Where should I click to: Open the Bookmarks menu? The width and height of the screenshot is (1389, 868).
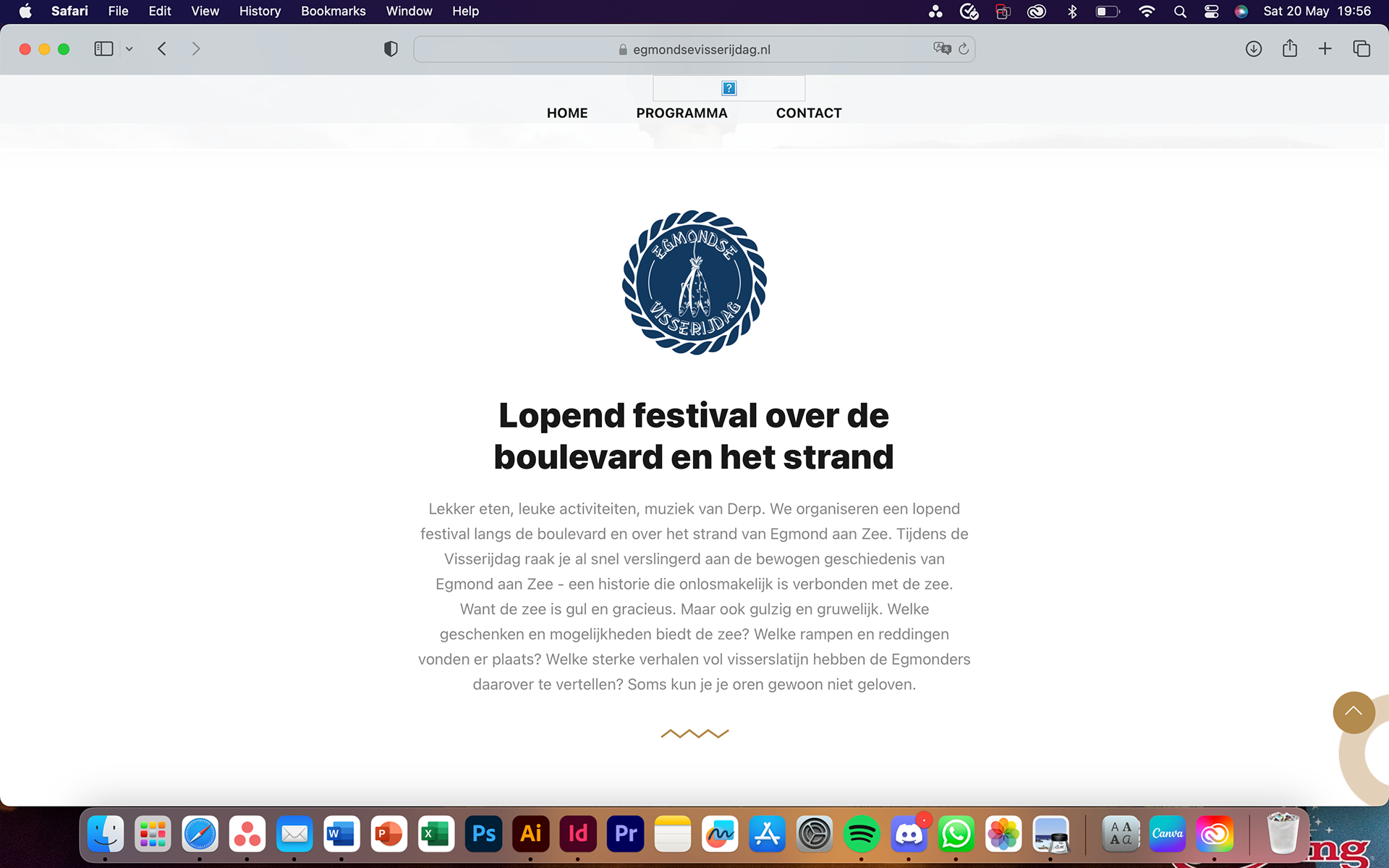point(333,11)
